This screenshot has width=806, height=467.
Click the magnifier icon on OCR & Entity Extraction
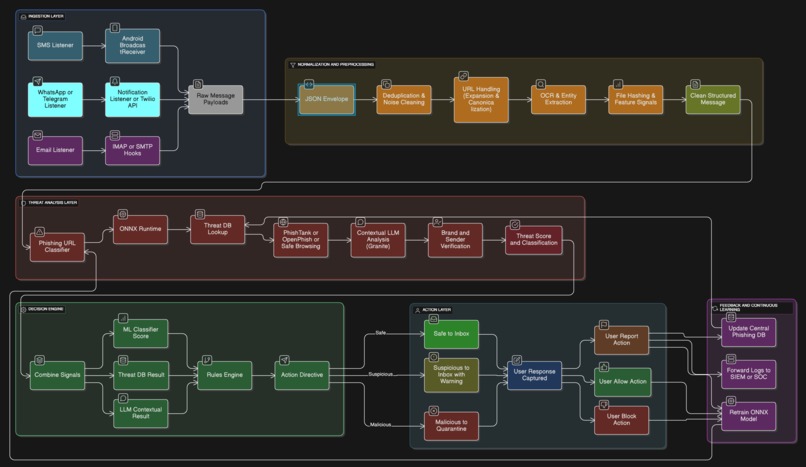point(541,84)
